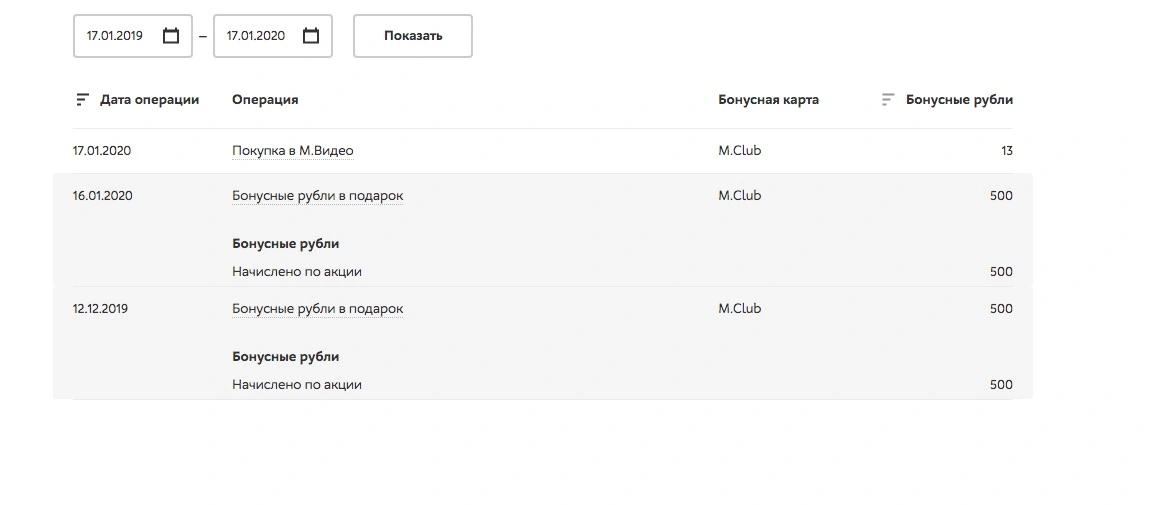This screenshot has height=505, width=1151.
Task: Sort by Дата операции column header
Action: (150, 99)
